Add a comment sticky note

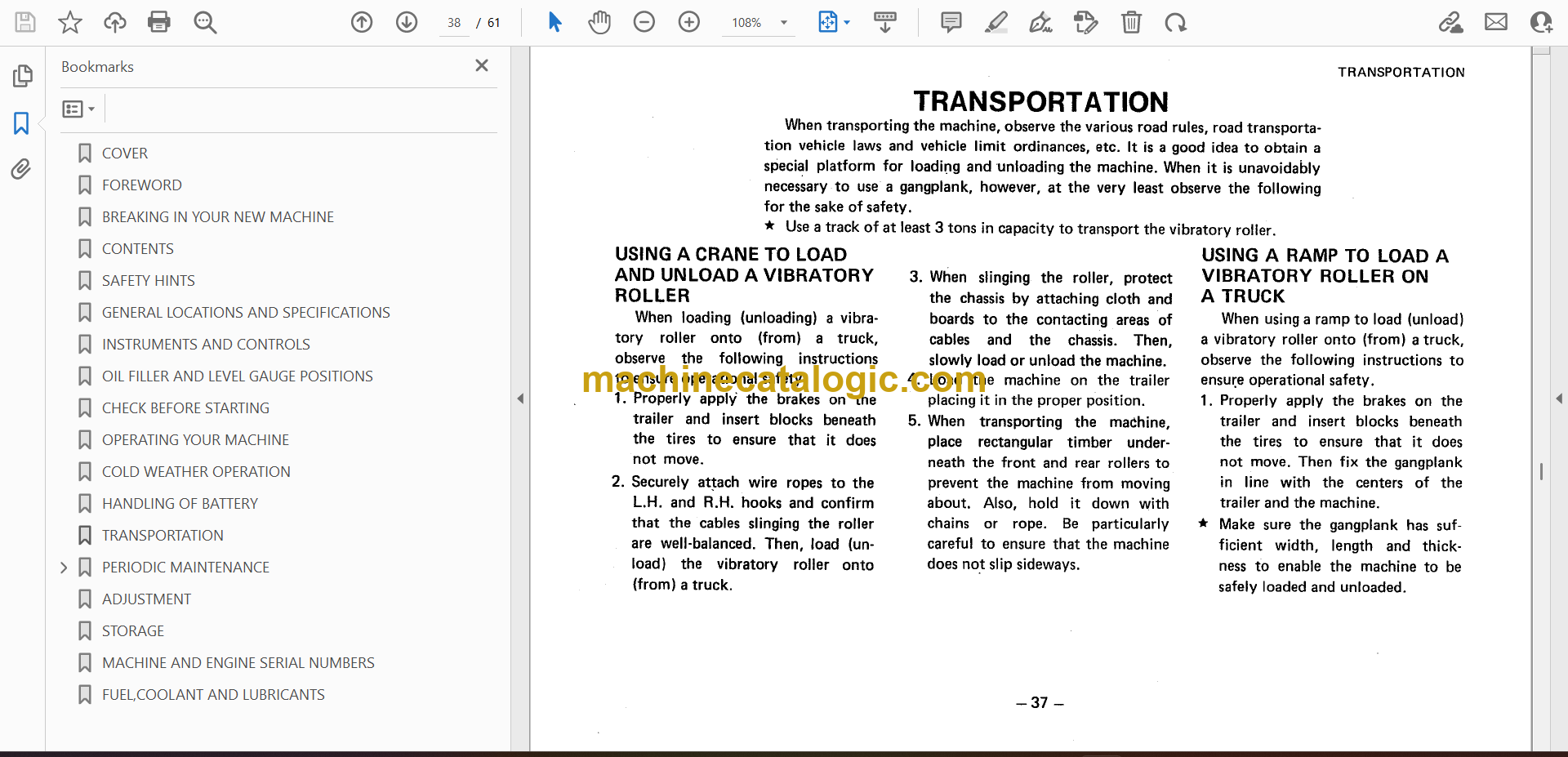coord(951,22)
